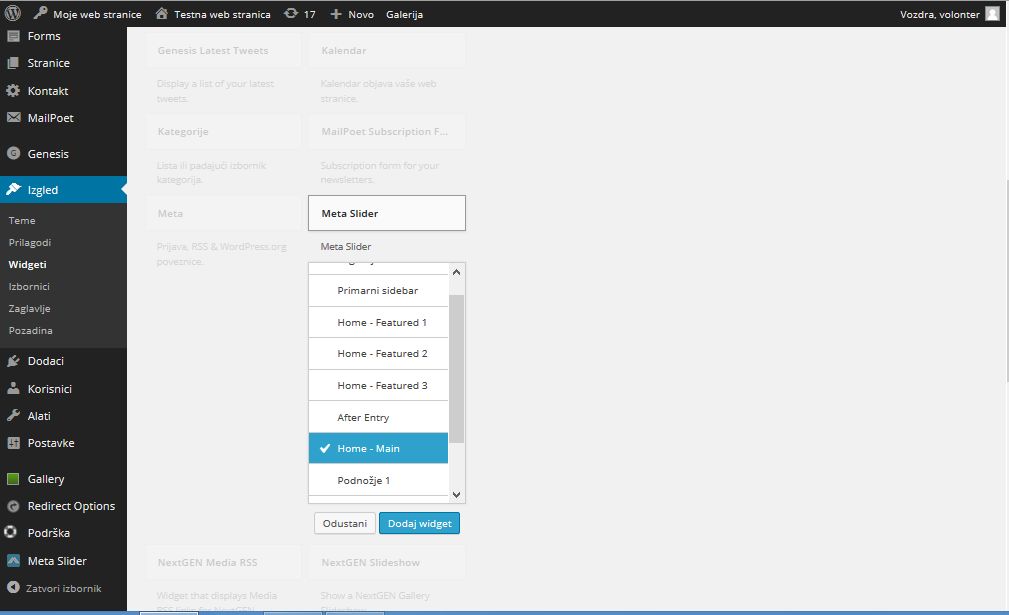Choose After Entry widget area

tap(378, 417)
